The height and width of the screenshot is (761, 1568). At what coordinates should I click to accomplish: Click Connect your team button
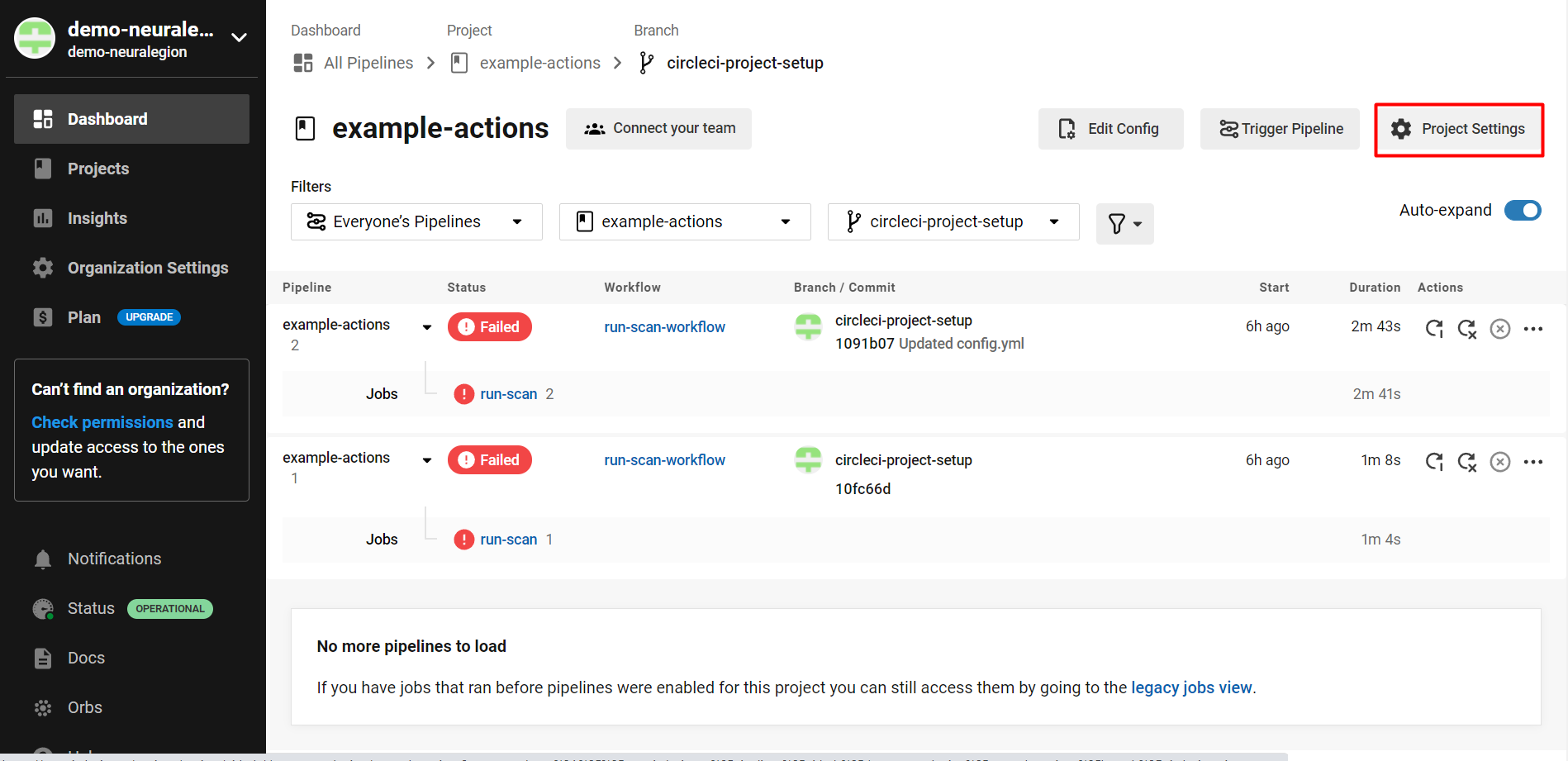[x=658, y=129]
